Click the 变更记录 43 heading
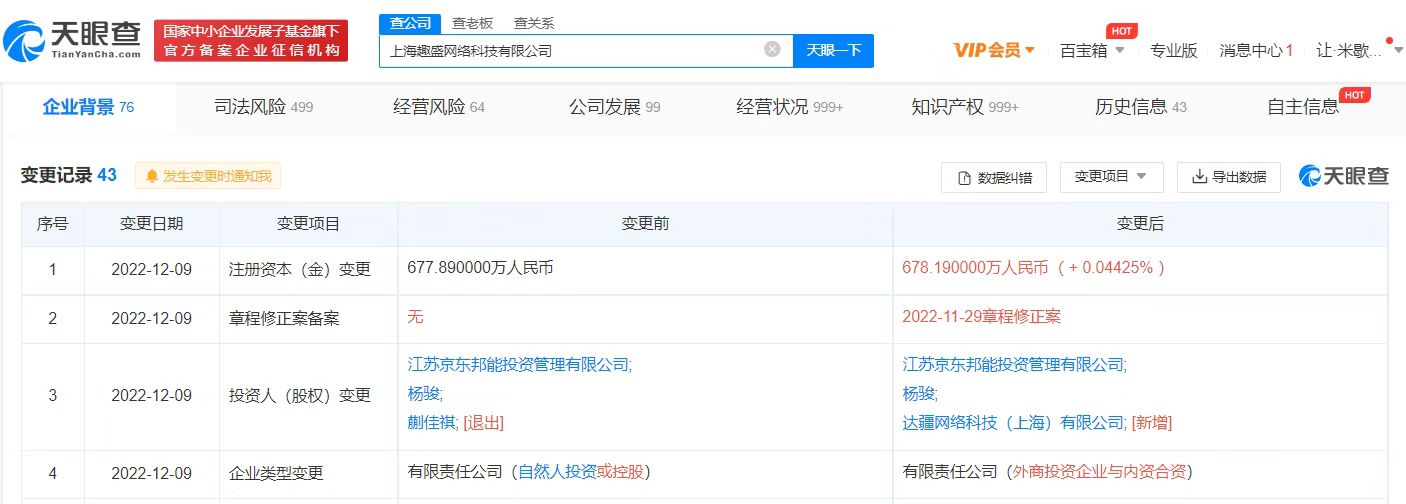 [69, 175]
